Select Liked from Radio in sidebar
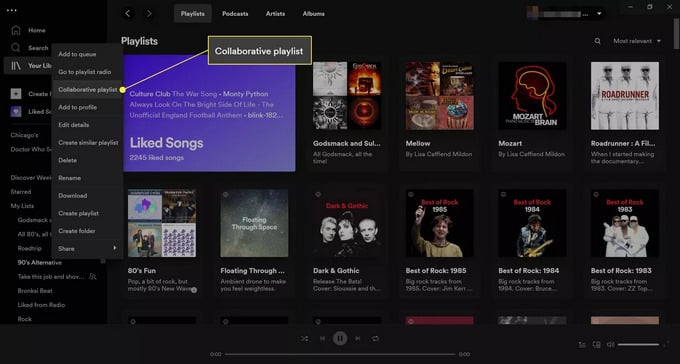This screenshot has width=680, height=364. coord(41,305)
